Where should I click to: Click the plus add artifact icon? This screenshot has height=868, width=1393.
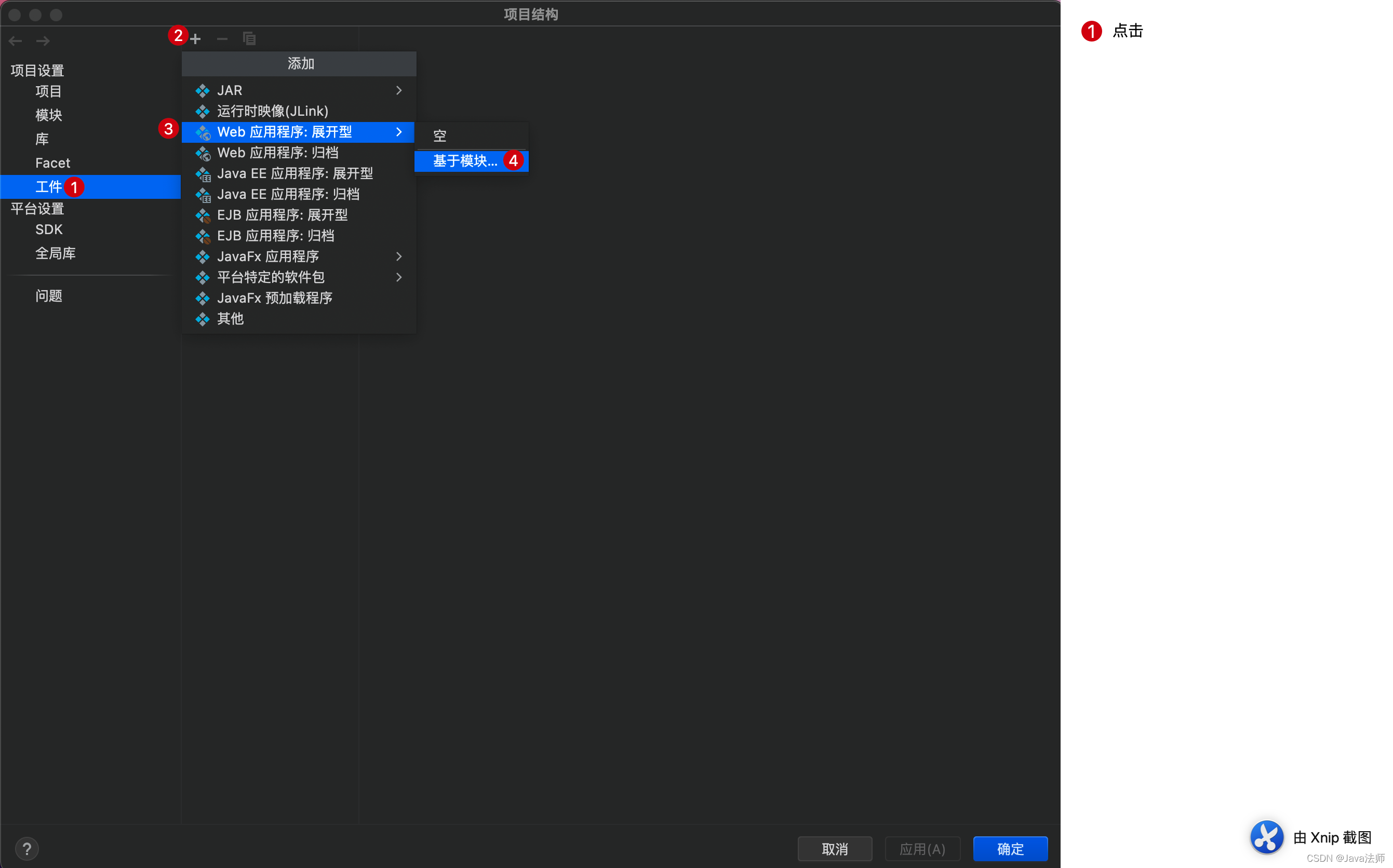click(x=195, y=39)
